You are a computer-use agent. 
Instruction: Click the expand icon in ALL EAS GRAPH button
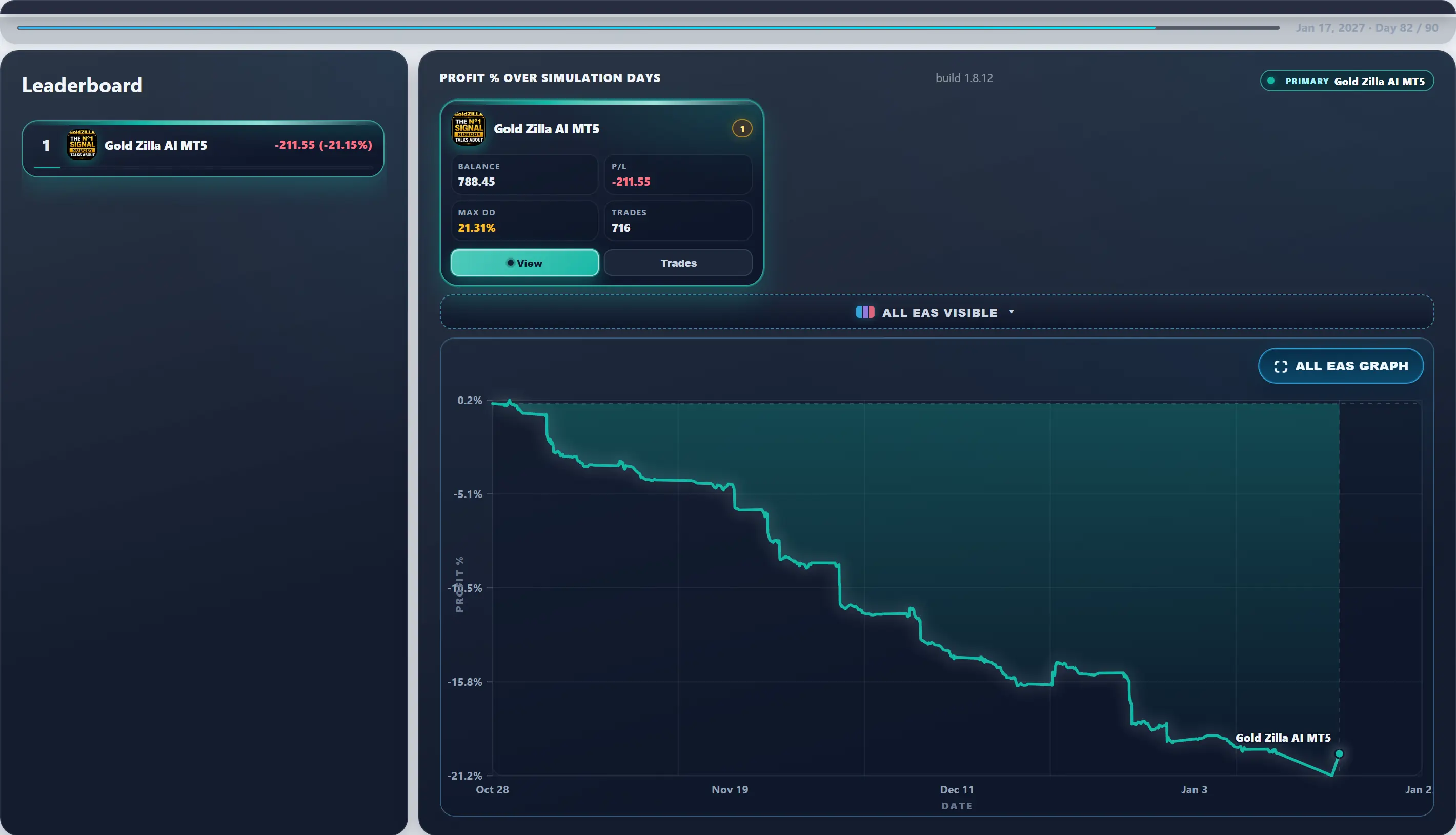(x=1281, y=366)
